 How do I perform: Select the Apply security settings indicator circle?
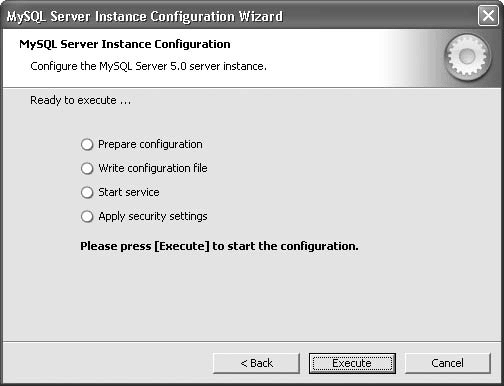coord(87,216)
